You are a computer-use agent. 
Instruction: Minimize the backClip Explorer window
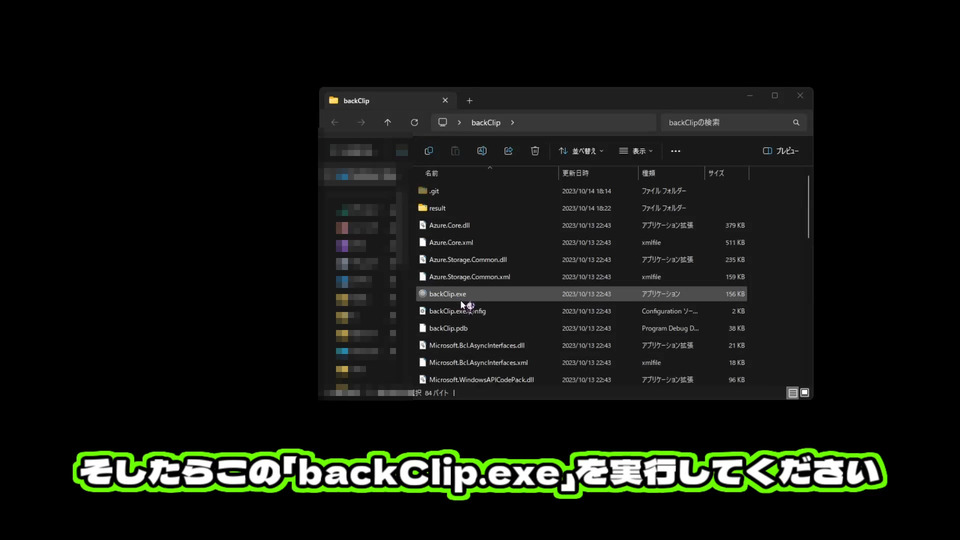tap(749, 96)
